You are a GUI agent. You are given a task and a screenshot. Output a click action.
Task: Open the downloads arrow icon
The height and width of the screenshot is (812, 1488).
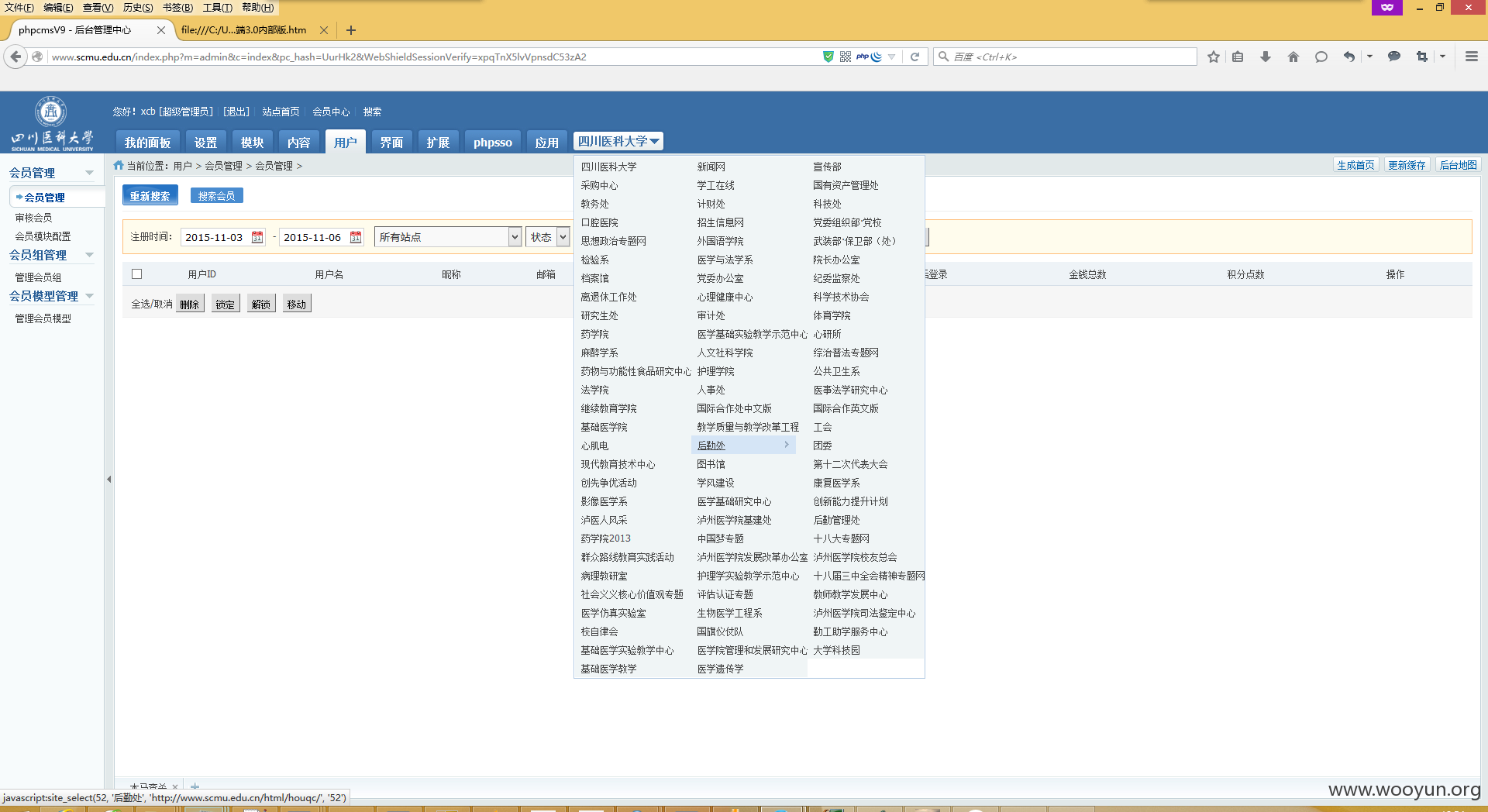1266,57
